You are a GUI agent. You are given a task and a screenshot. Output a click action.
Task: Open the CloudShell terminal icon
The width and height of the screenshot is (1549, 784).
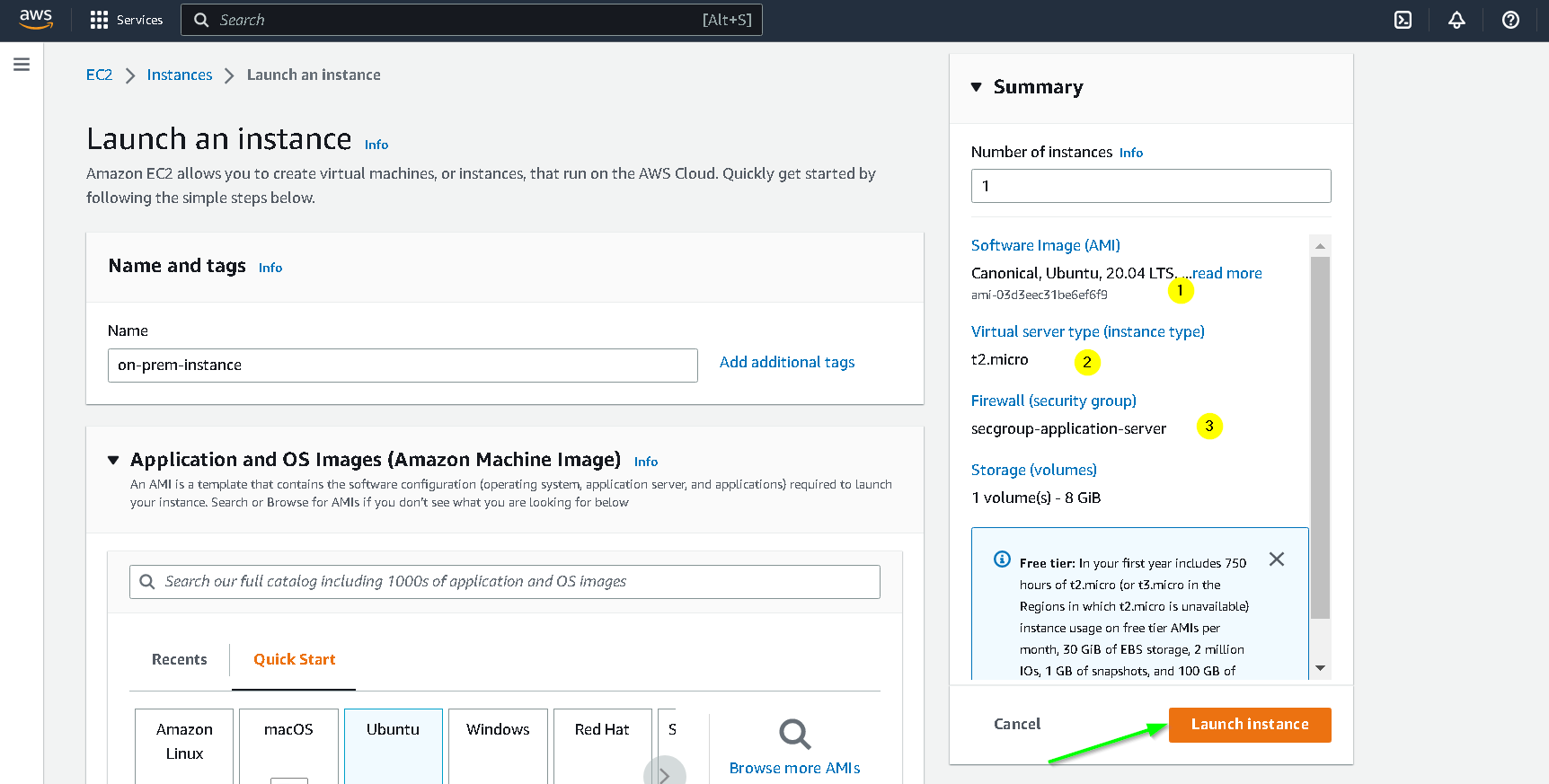(1403, 20)
